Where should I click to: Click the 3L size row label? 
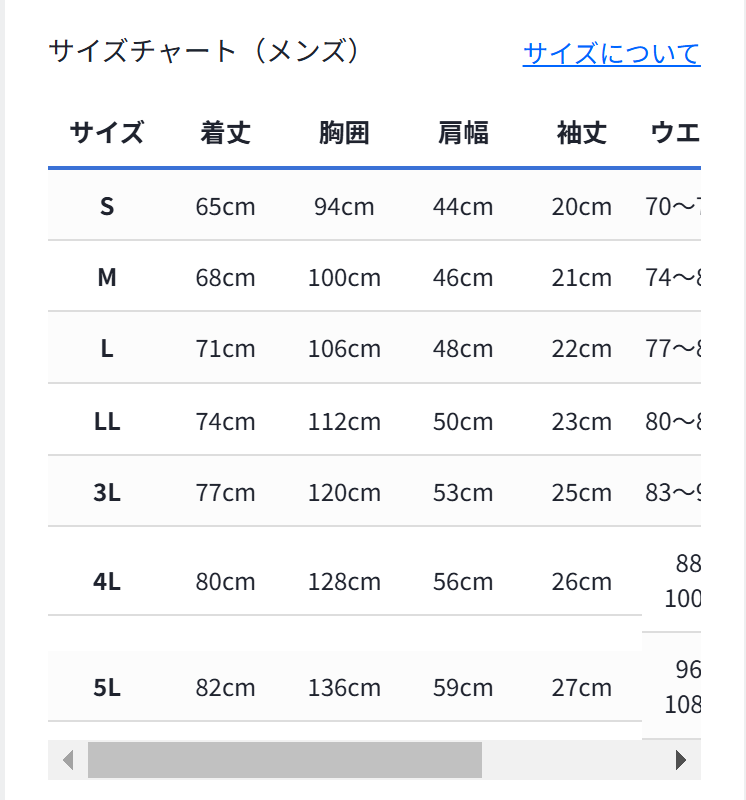[x=107, y=492]
